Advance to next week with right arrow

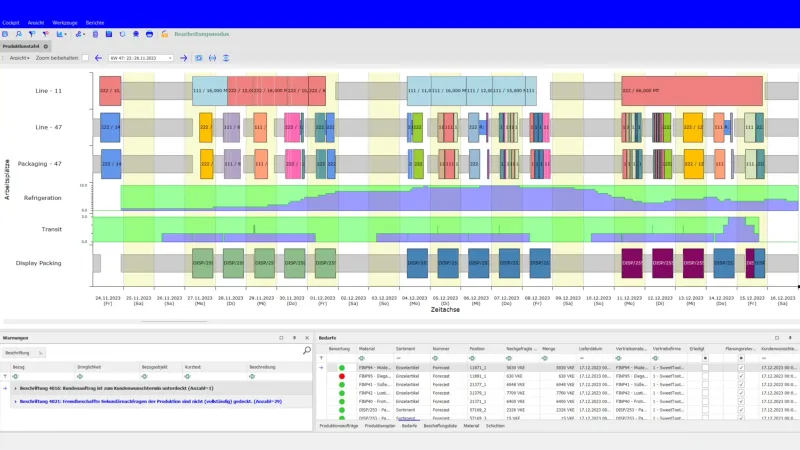[x=183, y=58]
